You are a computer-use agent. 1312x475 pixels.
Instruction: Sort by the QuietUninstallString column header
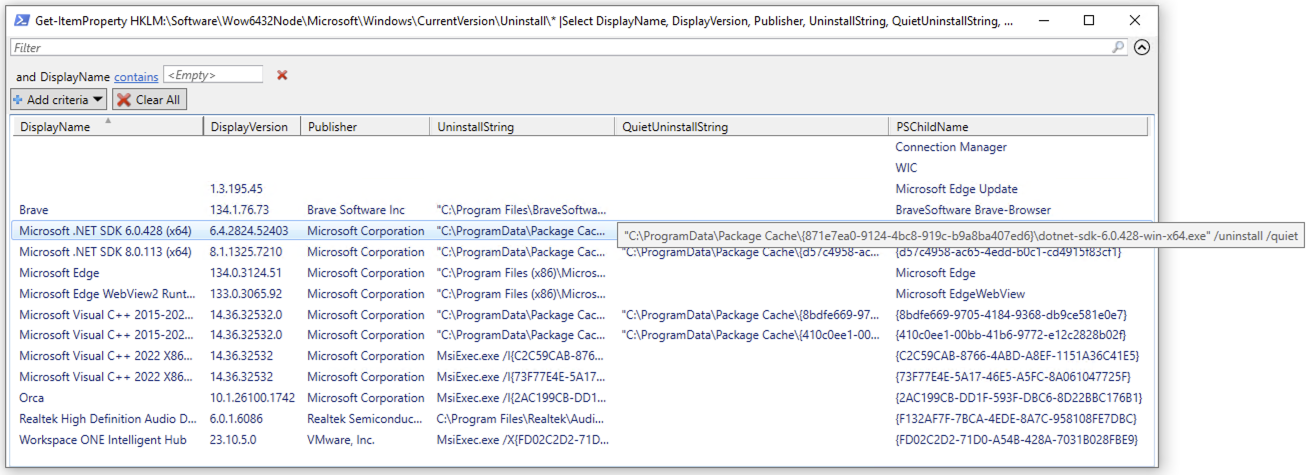[x=675, y=127]
